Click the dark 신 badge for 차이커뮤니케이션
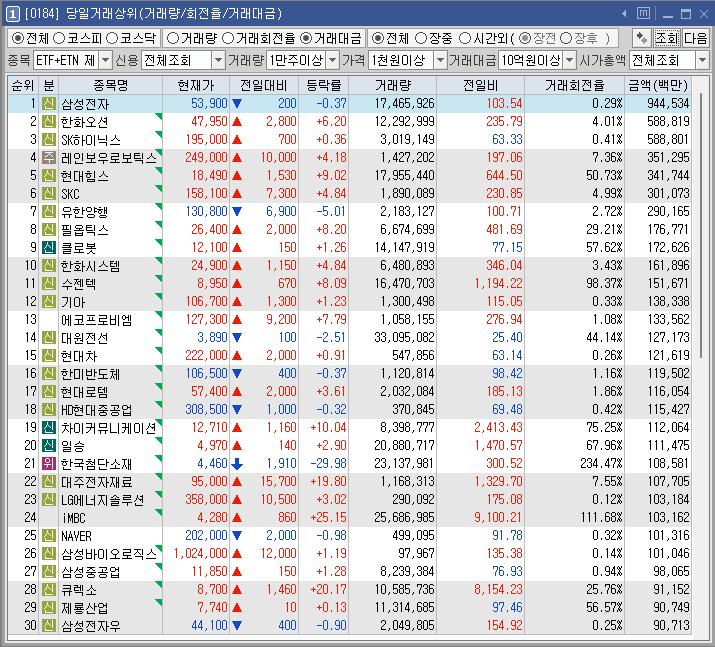The height and width of the screenshot is (647, 715). pyautogui.click(x=49, y=428)
